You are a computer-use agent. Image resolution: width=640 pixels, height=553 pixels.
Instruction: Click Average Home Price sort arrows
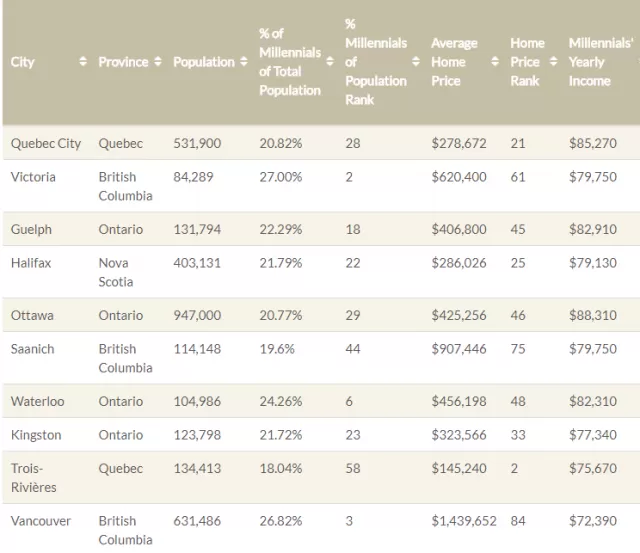pyautogui.click(x=495, y=62)
